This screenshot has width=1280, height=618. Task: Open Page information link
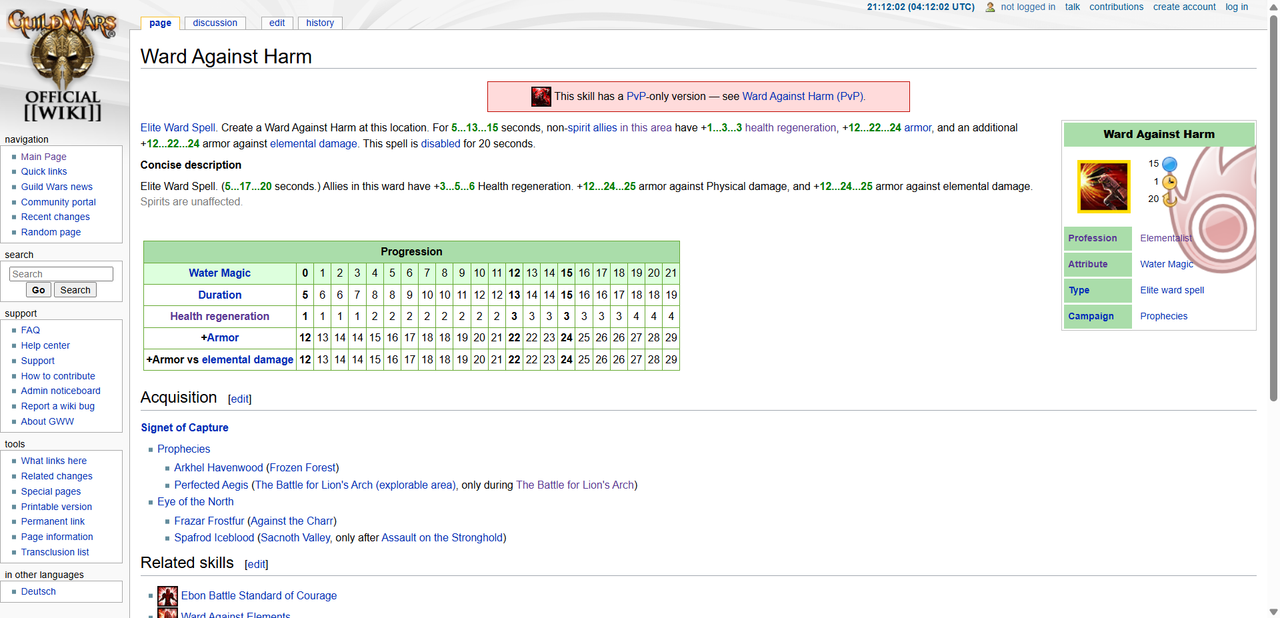(57, 537)
